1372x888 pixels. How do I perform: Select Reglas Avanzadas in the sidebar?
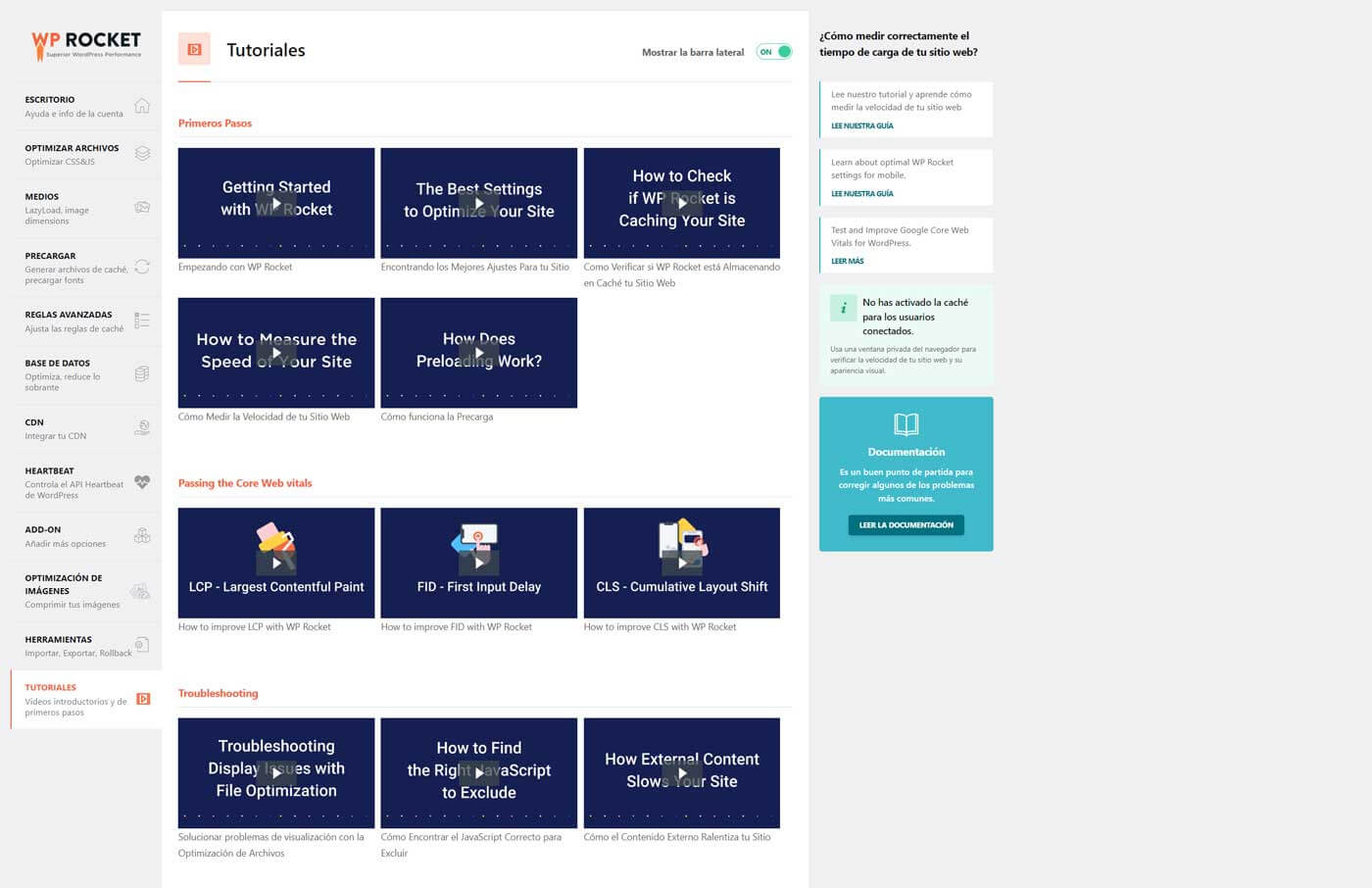[x=86, y=321]
